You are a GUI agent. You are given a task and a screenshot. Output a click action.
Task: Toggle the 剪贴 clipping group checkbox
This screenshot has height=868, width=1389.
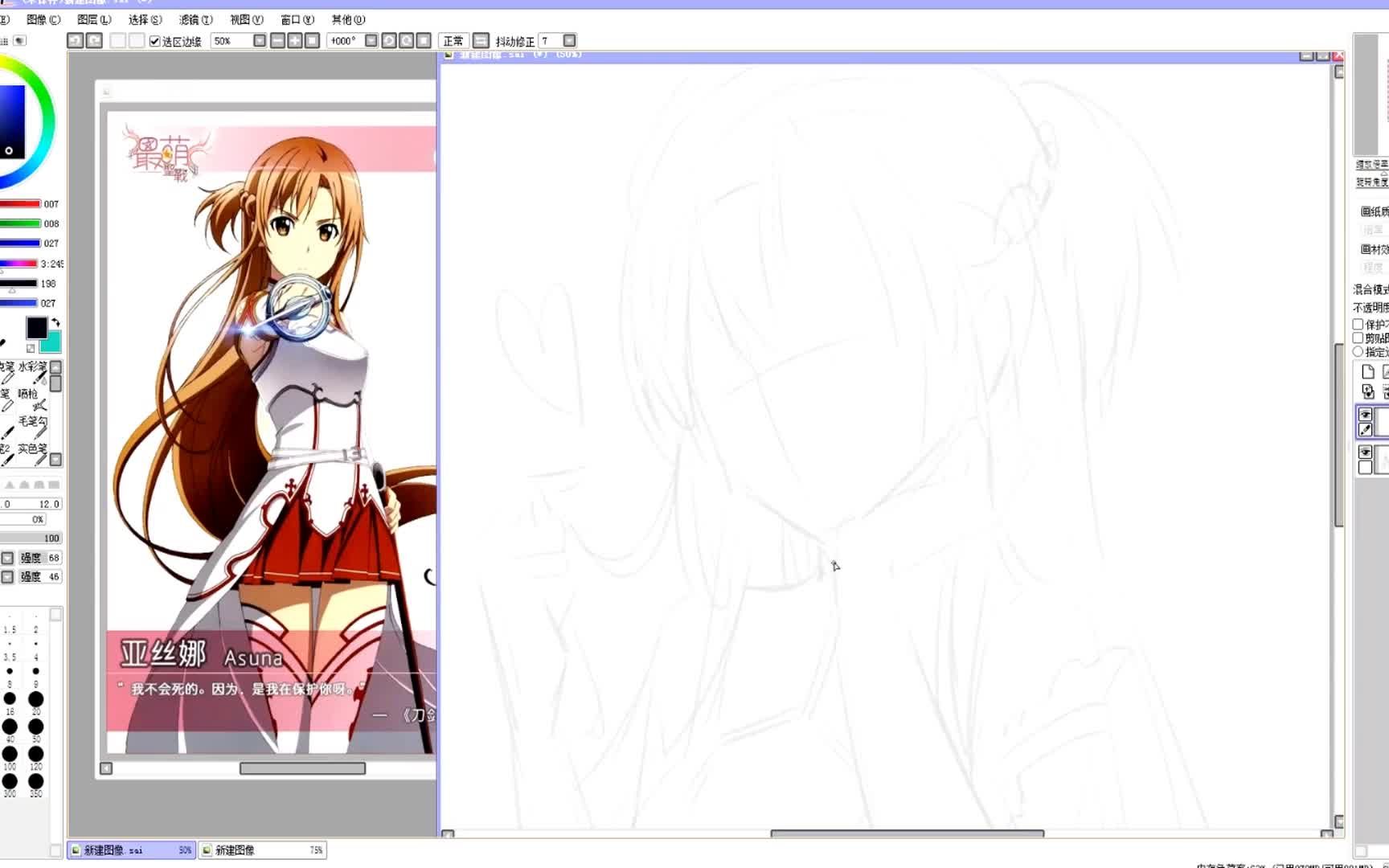coord(1358,338)
